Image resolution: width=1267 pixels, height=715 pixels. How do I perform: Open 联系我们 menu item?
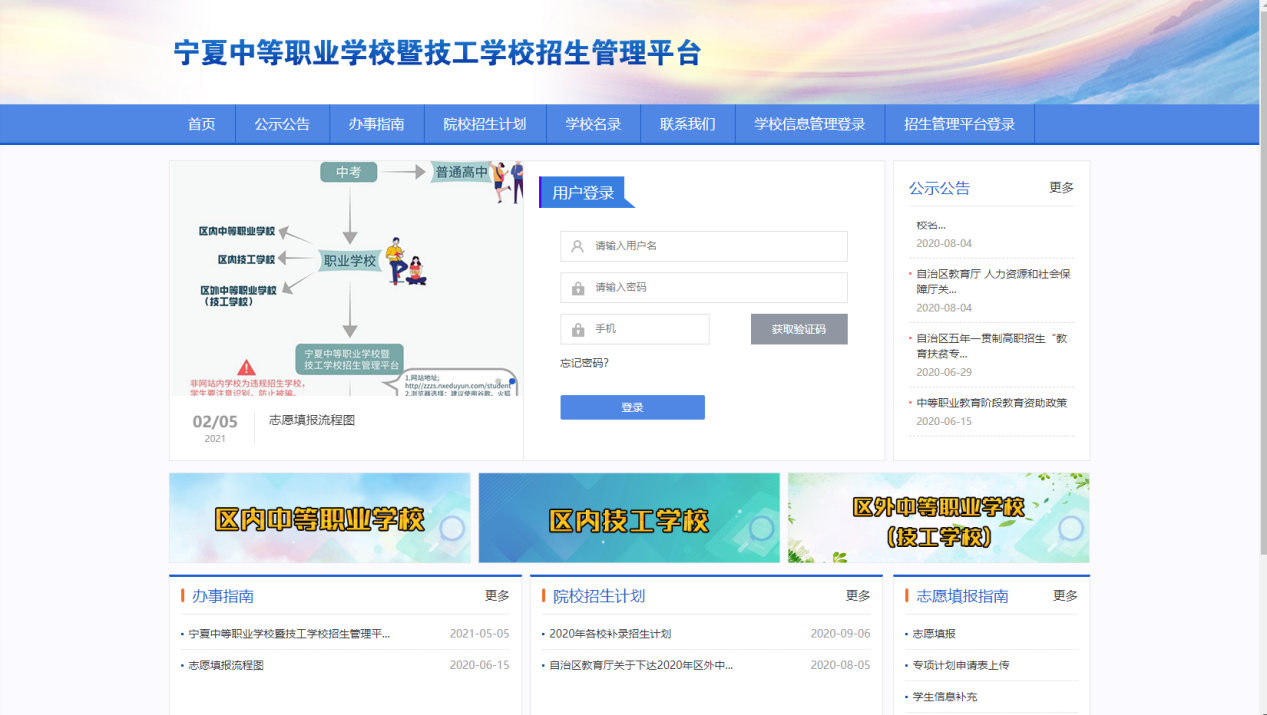click(687, 124)
